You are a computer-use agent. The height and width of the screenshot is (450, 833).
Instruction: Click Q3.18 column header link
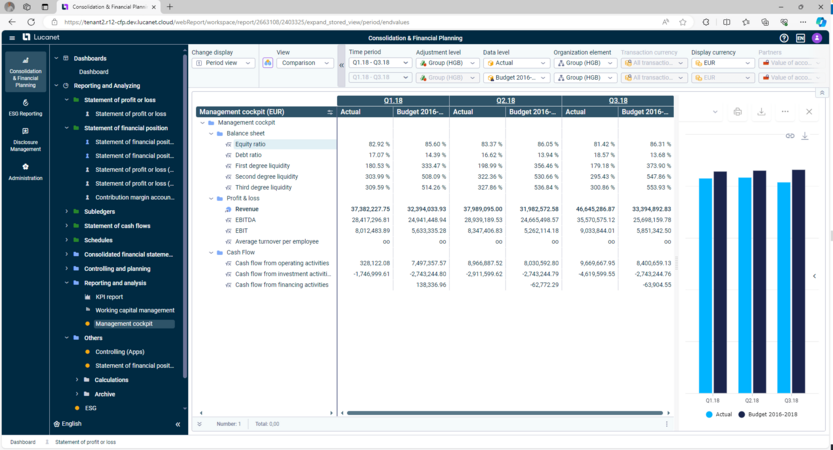point(618,100)
